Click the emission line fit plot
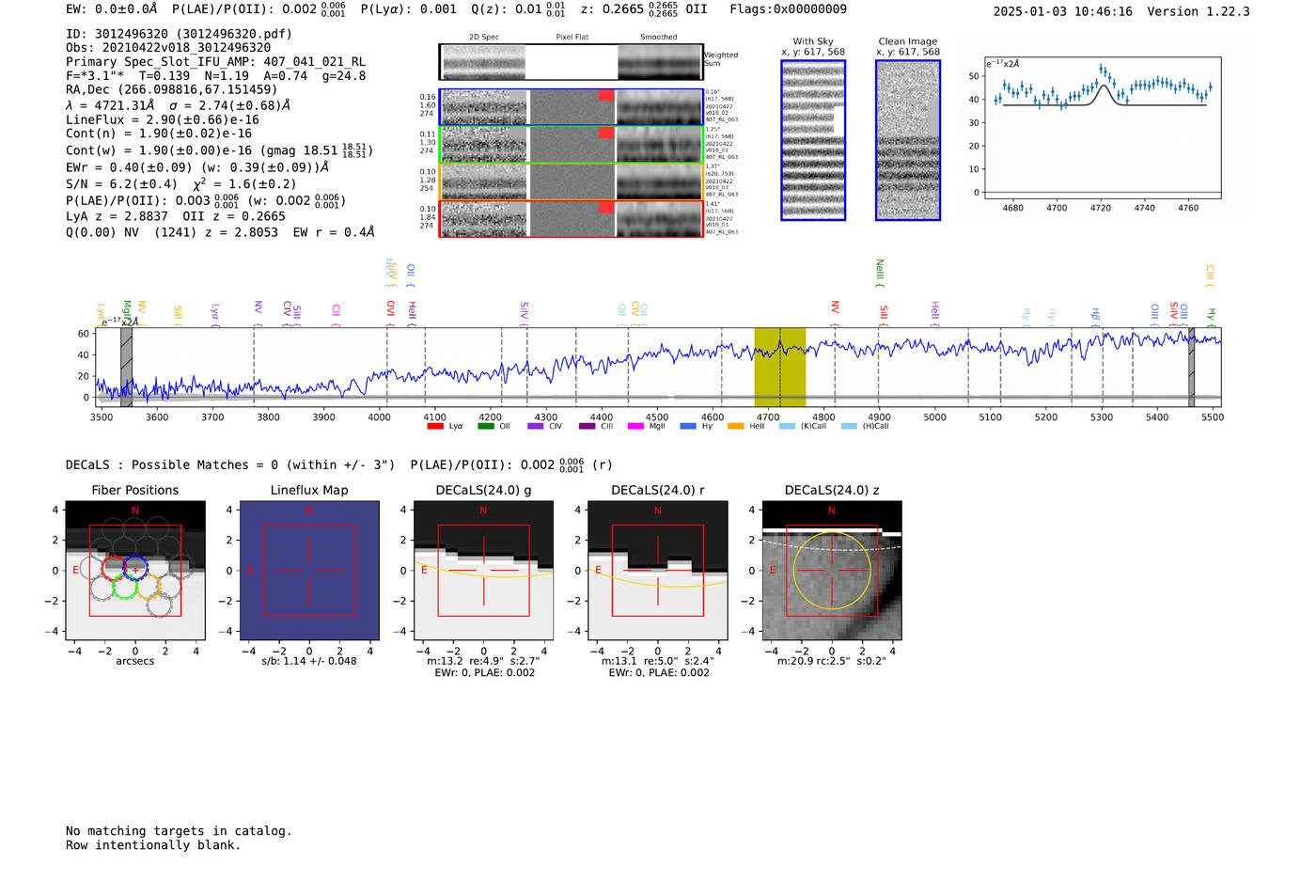Image resolution: width=1316 pixels, height=896 pixels. 1103,127
